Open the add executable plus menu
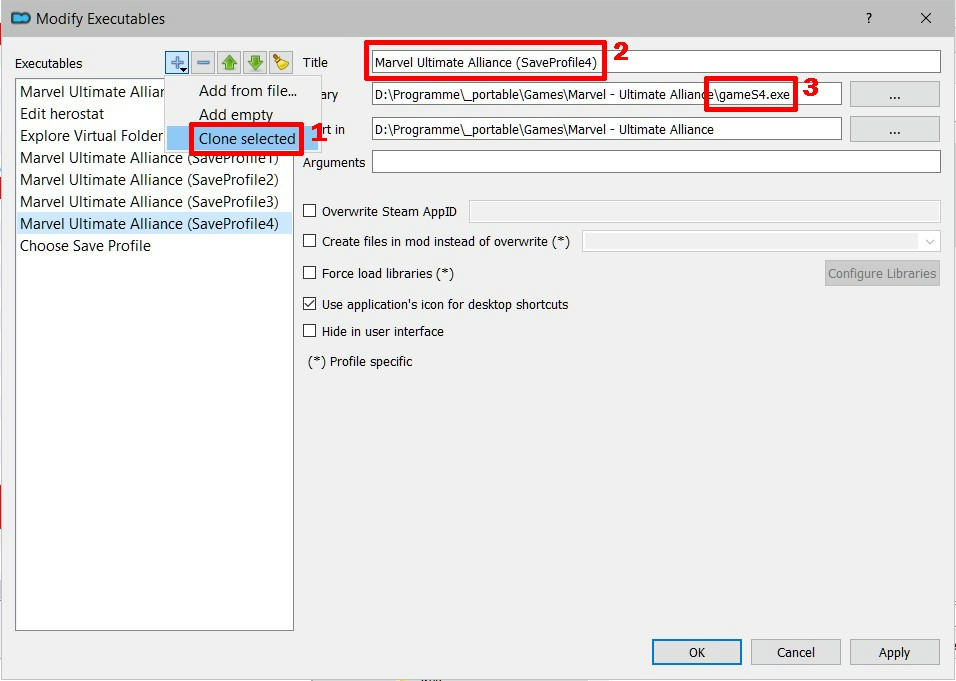The height and width of the screenshot is (681, 956). tap(177, 63)
